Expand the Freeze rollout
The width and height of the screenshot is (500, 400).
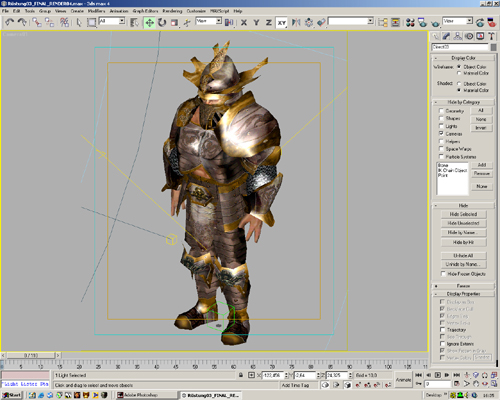pos(463,286)
